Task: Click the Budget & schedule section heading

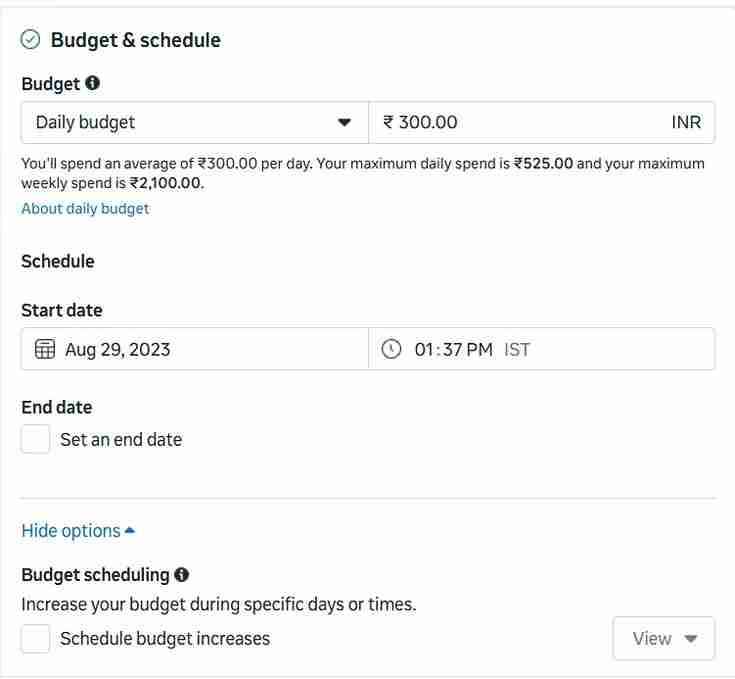Action: (136, 40)
